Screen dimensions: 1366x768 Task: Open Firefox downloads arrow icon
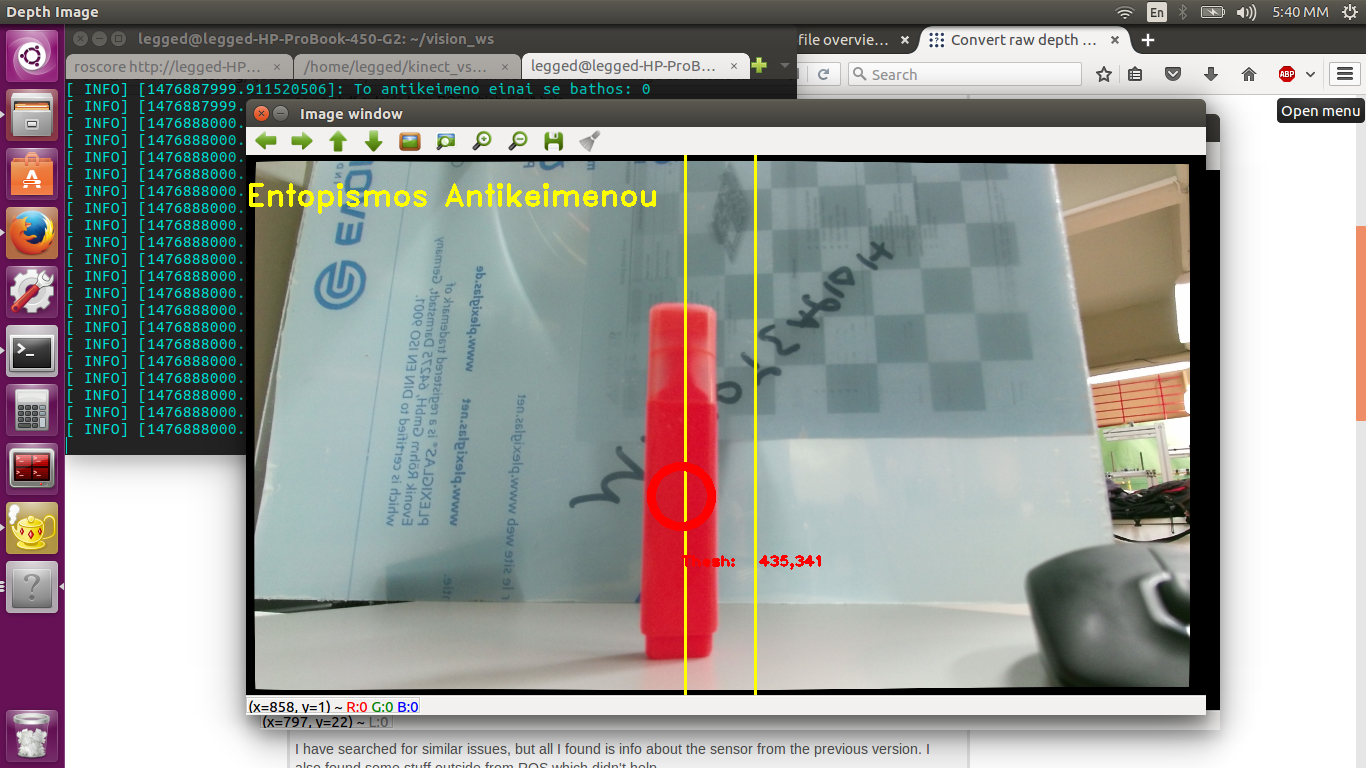[1211, 74]
